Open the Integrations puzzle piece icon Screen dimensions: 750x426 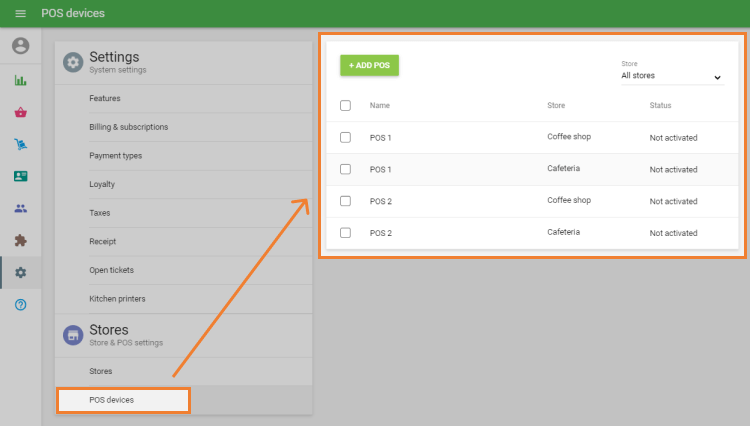pyautogui.click(x=21, y=240)
